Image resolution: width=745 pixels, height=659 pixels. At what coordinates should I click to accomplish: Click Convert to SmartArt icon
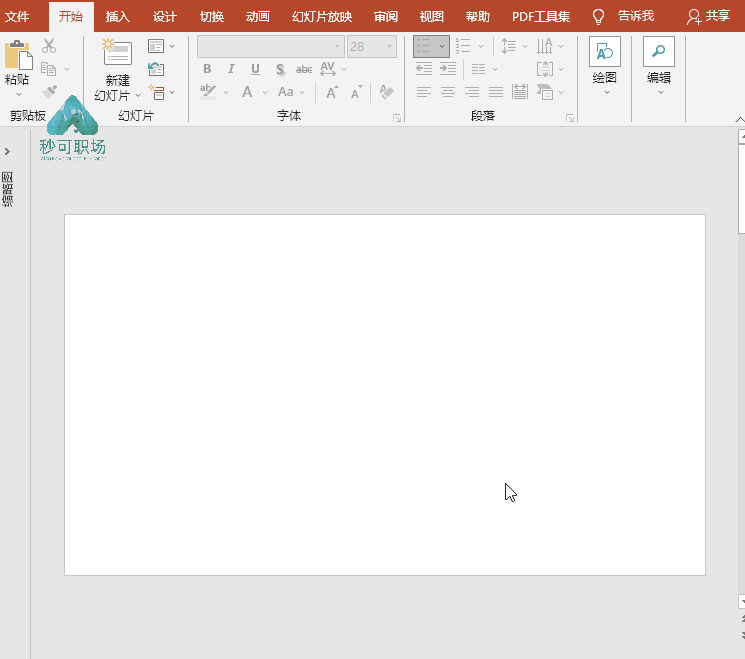[544, 92]
